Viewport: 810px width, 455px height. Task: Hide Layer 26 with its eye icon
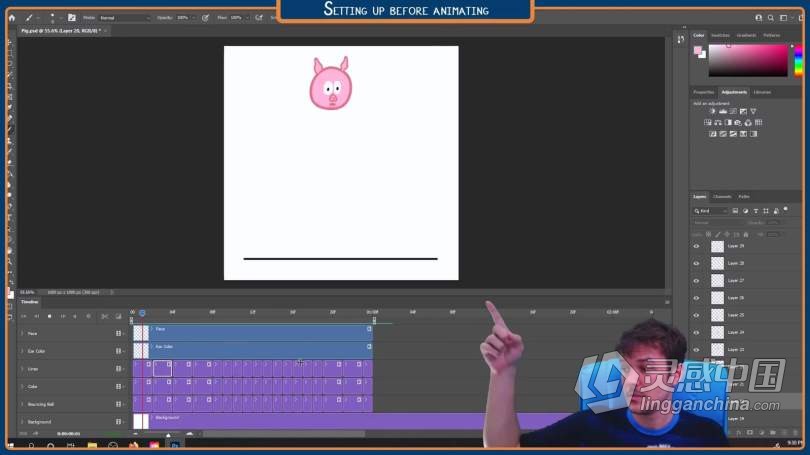696,298
